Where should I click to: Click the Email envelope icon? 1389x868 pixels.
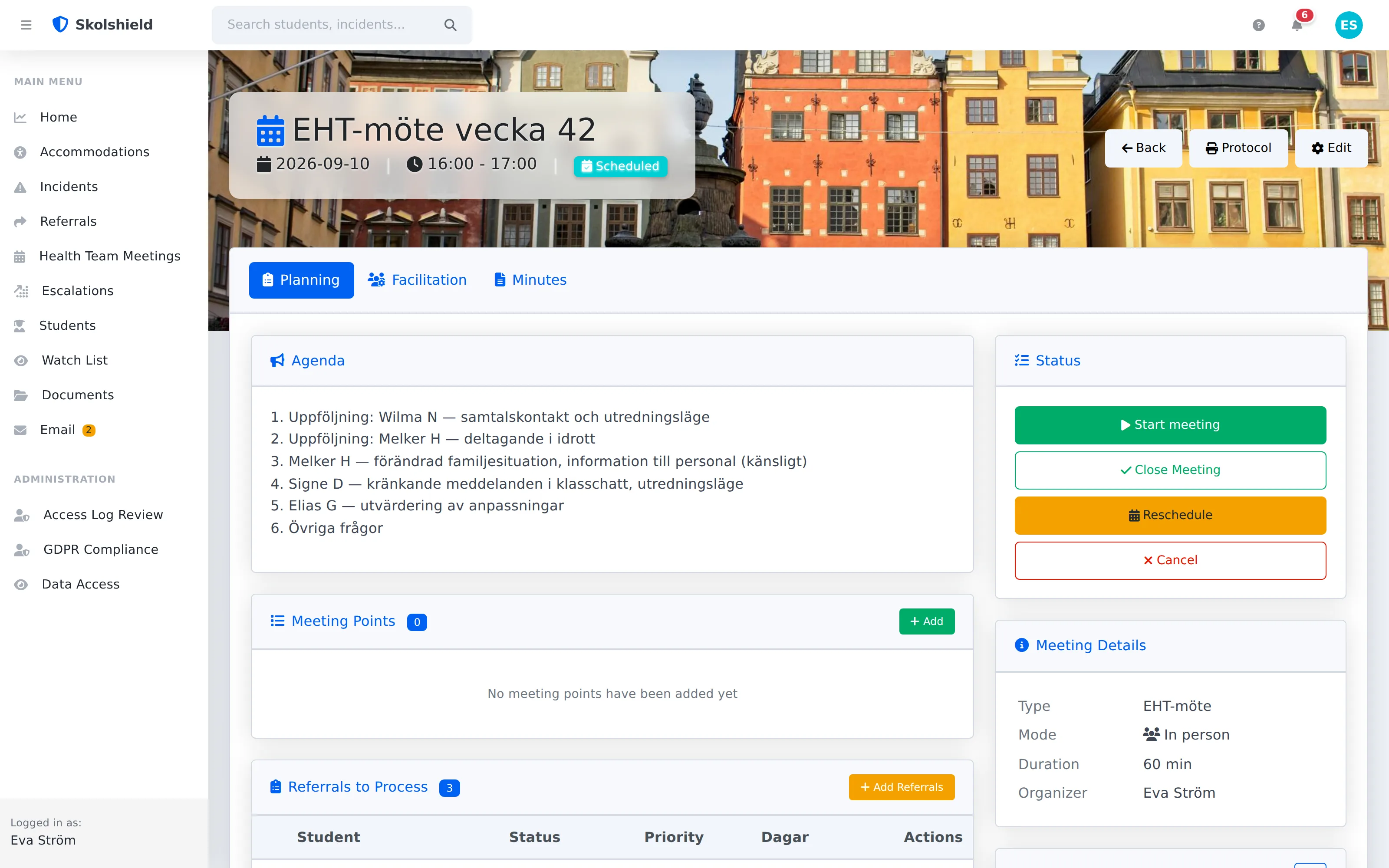click(x=20, y=430)
